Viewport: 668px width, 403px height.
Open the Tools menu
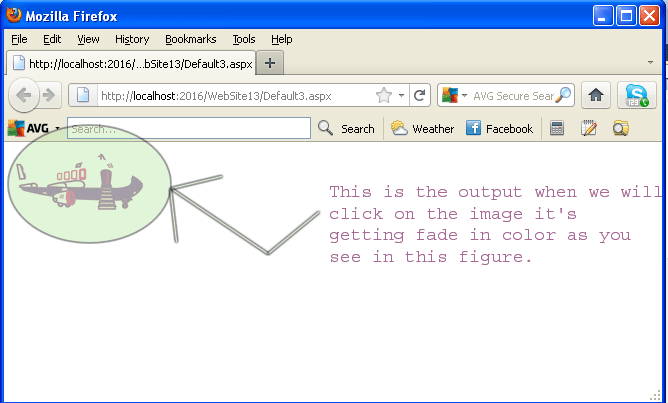coord(244,39)
